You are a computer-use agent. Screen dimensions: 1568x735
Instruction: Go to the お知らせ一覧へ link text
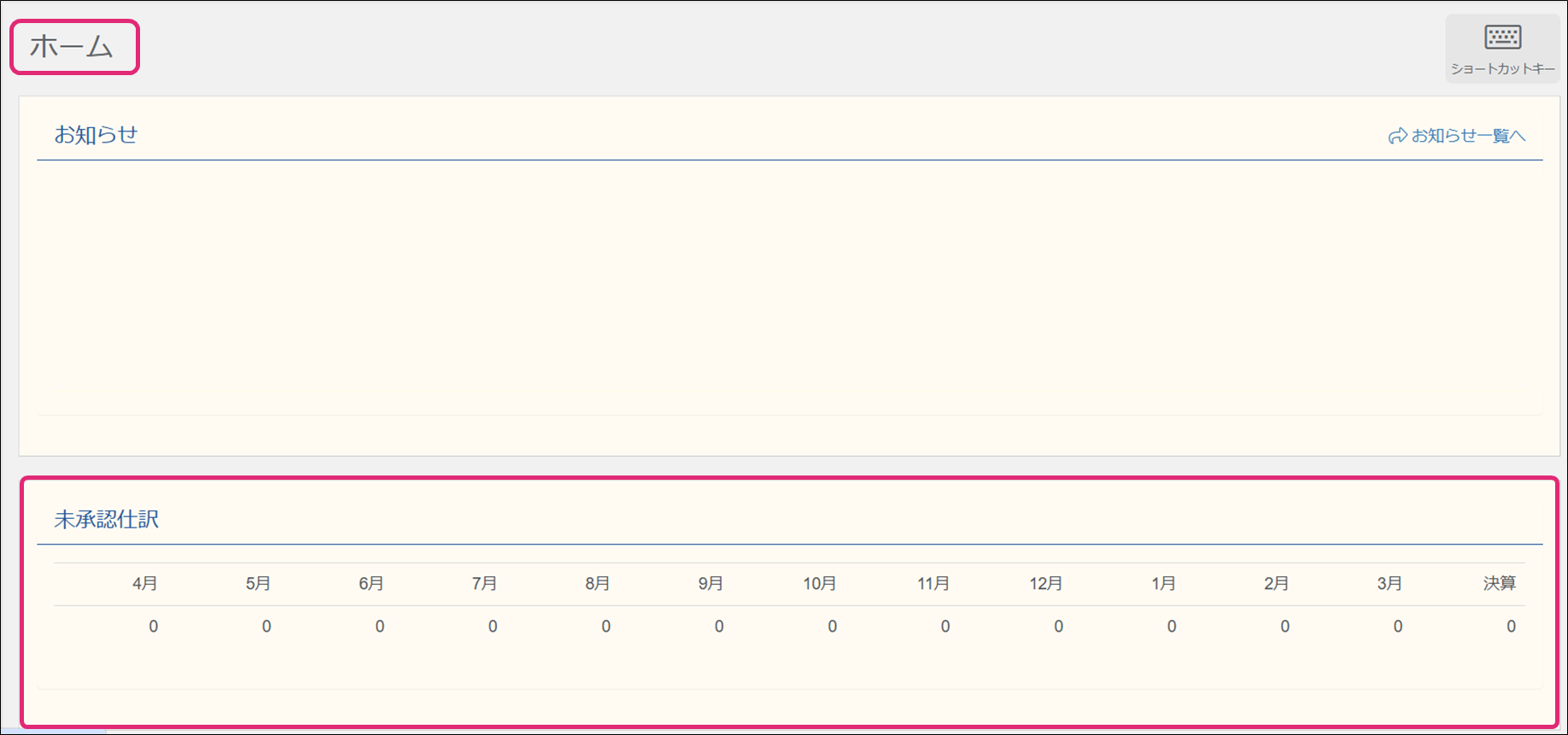tap(1468, 136)
